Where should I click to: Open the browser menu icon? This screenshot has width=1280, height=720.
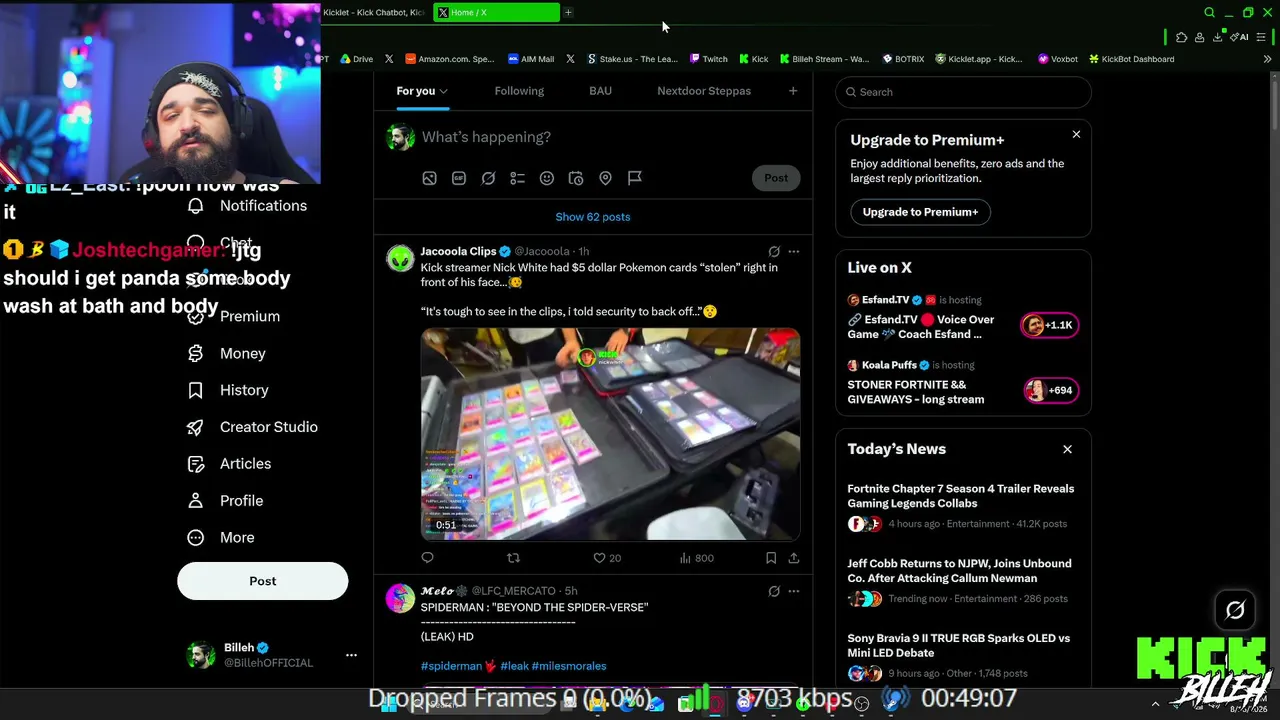click(x=1261, y=38)
